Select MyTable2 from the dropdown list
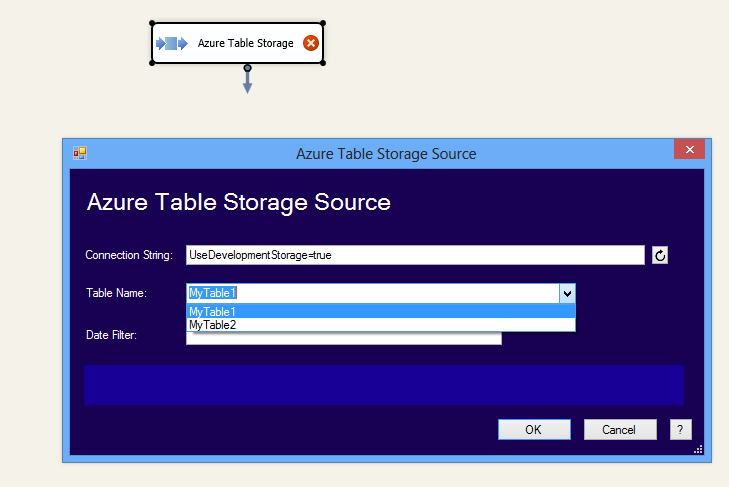 381,325
